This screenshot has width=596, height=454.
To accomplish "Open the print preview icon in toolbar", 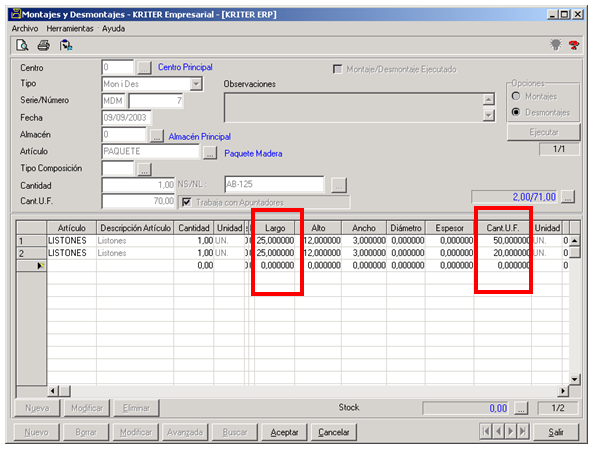I will point(22,46).
